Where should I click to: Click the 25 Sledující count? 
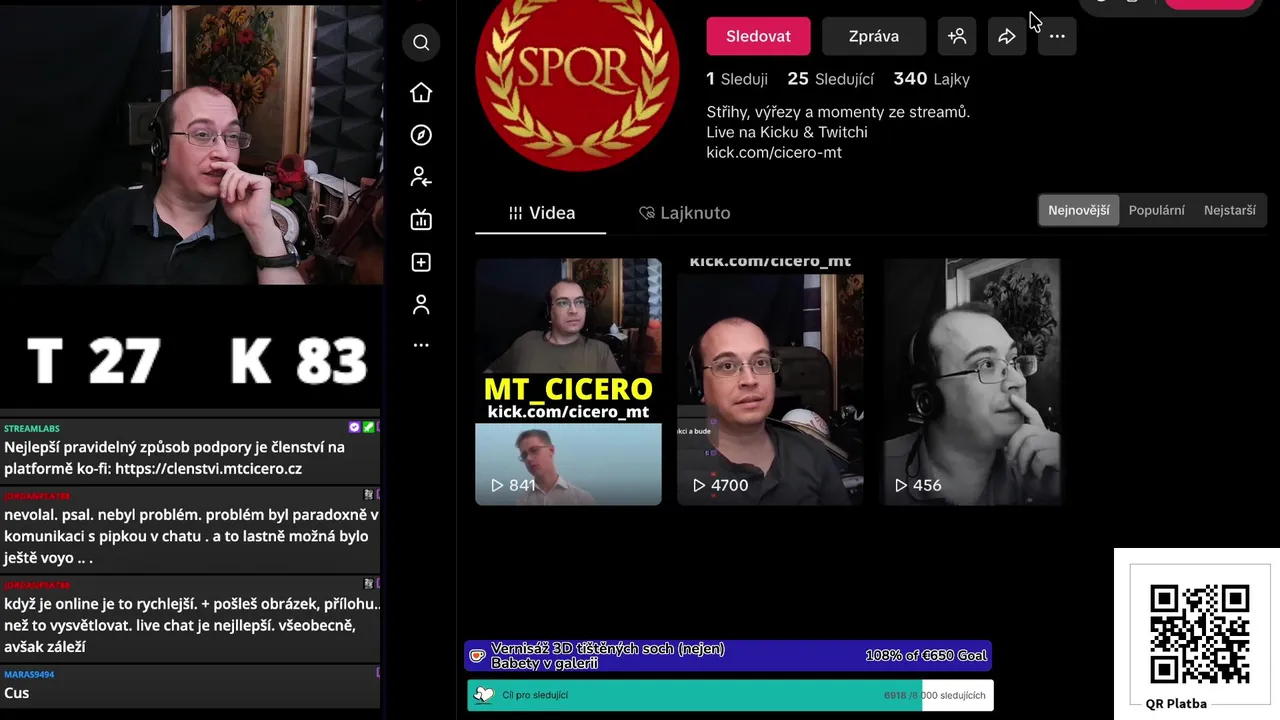(830, 79)
